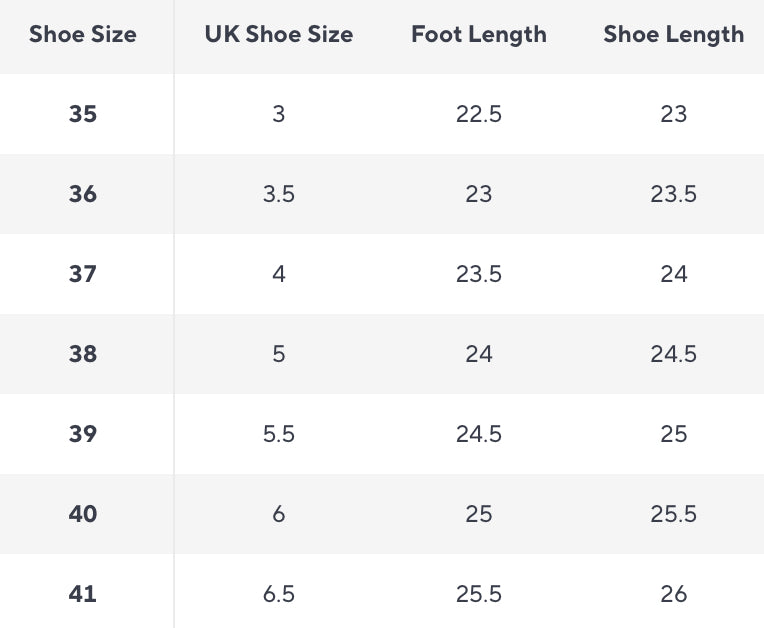Select shoe size 39 cell
764x628 pixels.
[83, 434]
